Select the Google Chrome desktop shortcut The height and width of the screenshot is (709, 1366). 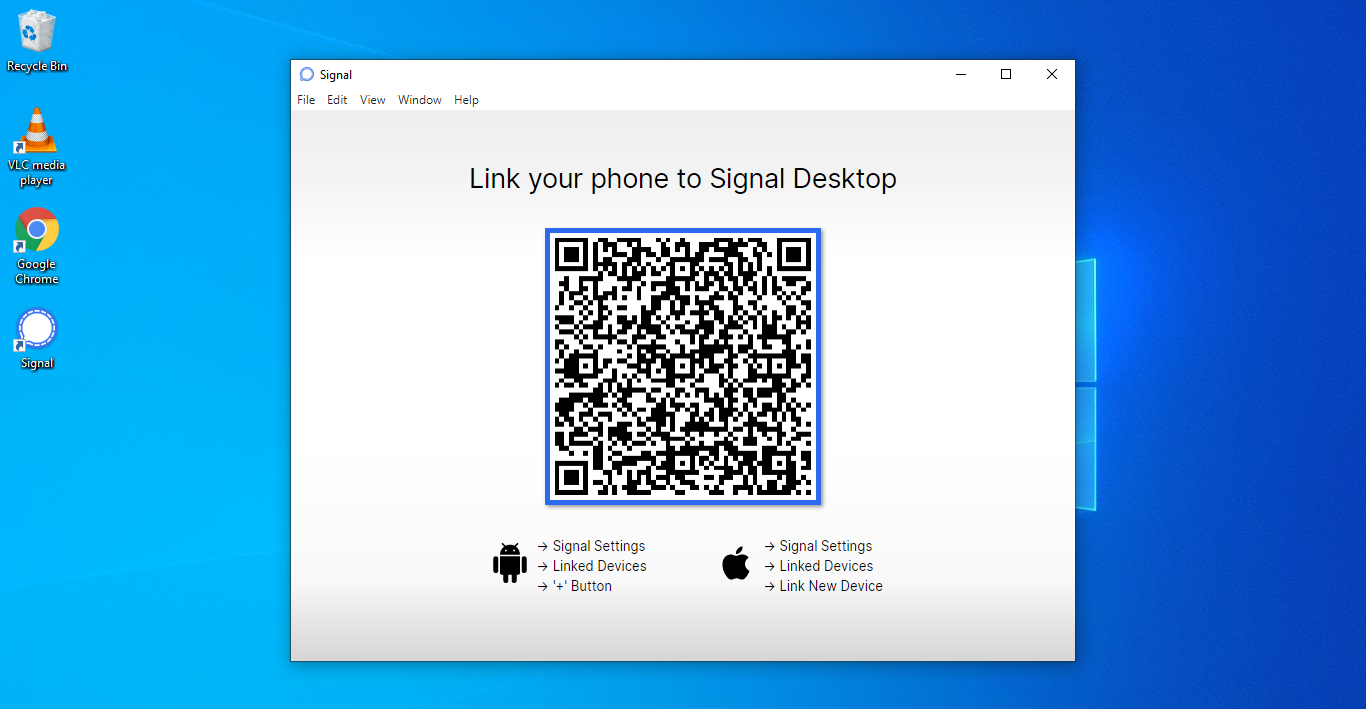click(x=37, y=247)
